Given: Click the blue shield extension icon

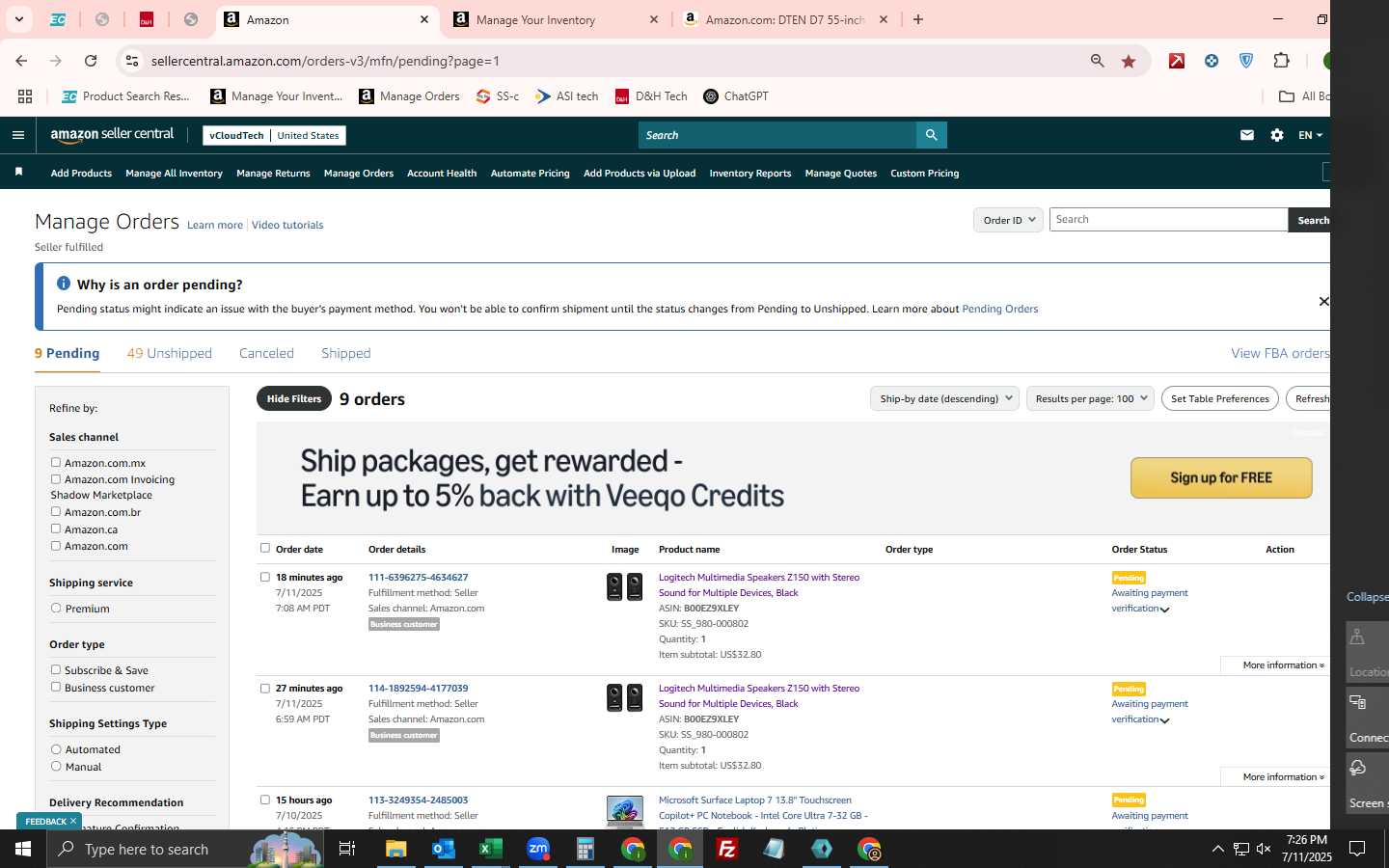Looking at the screenshot, I should coord(1246,61).
